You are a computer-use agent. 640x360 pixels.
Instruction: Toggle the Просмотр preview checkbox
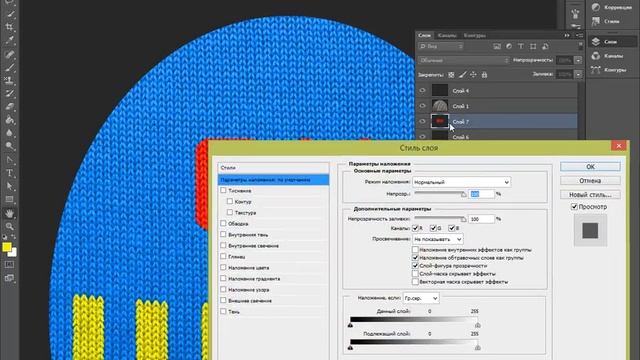click(574, 207)
